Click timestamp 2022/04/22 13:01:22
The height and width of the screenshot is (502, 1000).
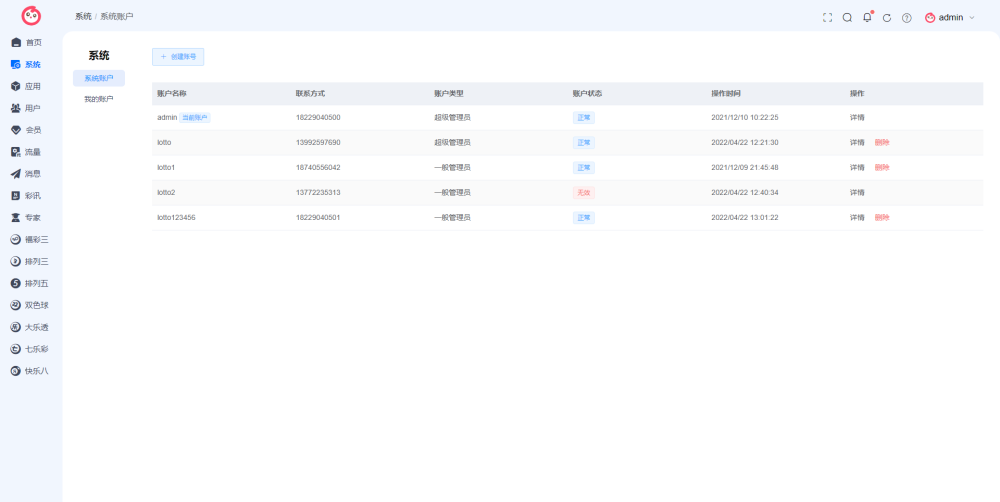(x=745, y=218)
